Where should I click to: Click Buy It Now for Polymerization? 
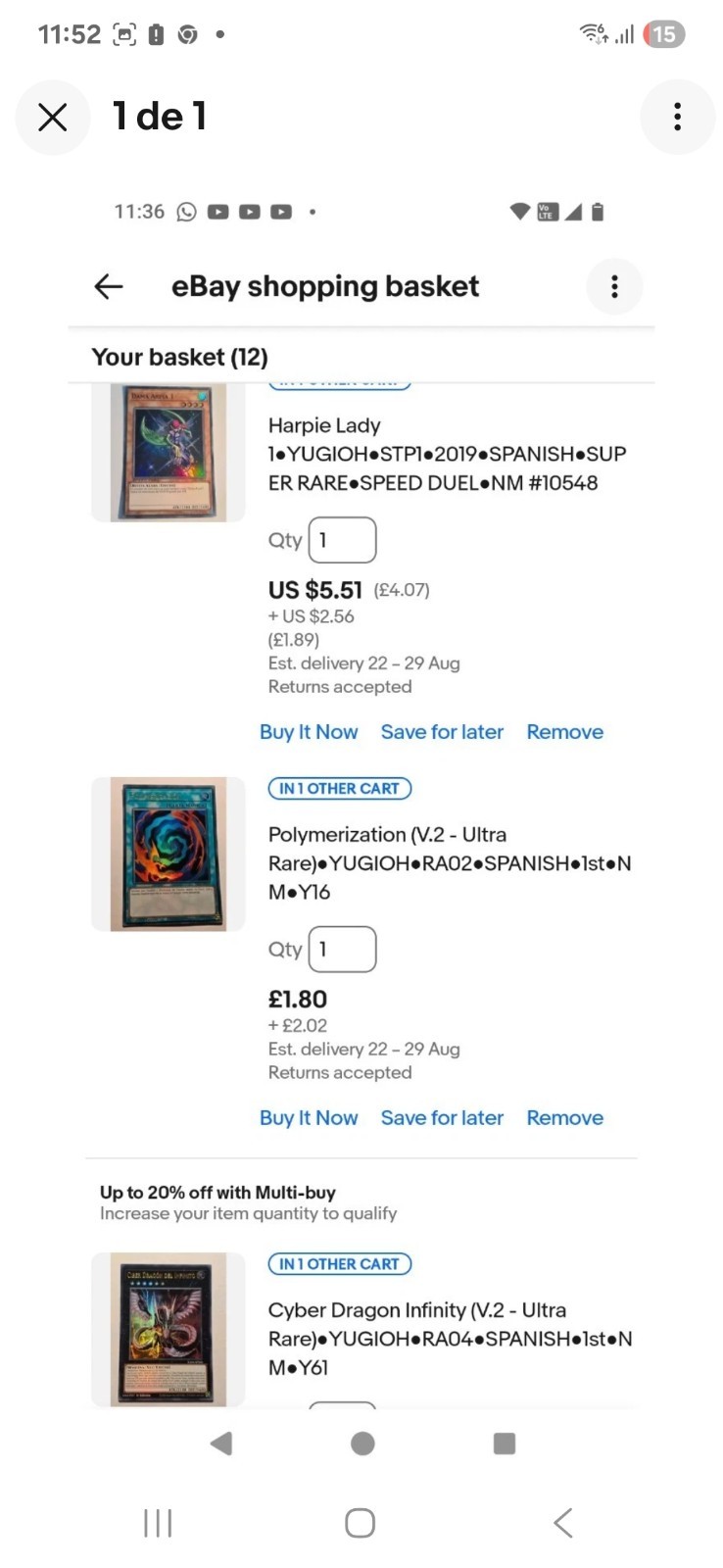[x=309, y=1118]
